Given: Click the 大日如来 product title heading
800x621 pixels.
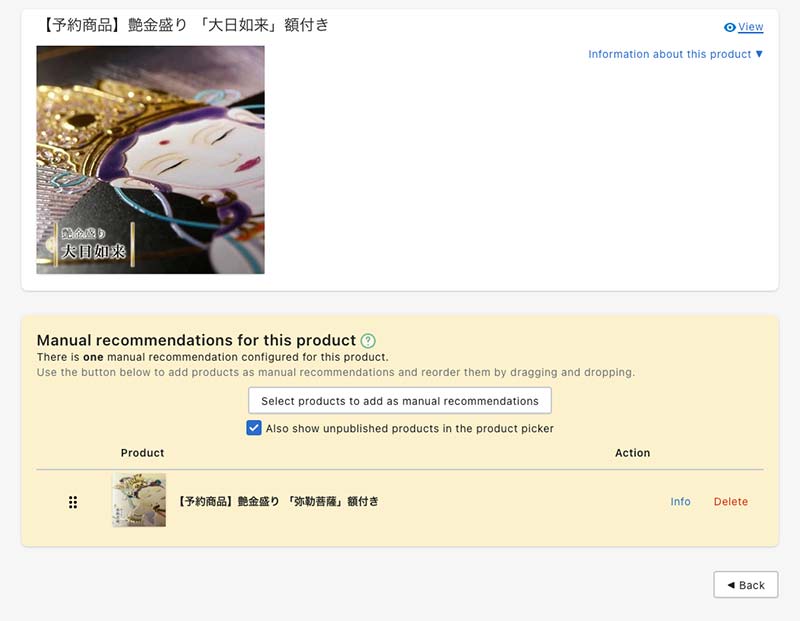Looking at the screenshot, I should [x=184, y=24].
